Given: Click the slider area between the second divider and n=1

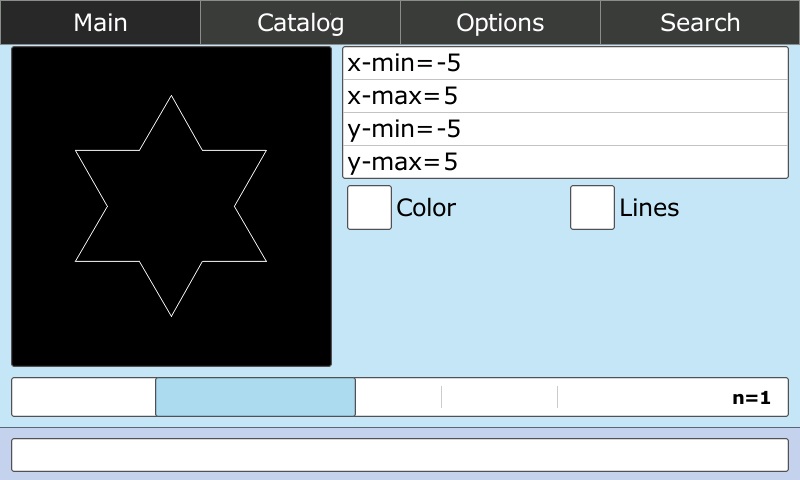Looking at the screenshot, I should click(x=640, y=397).
